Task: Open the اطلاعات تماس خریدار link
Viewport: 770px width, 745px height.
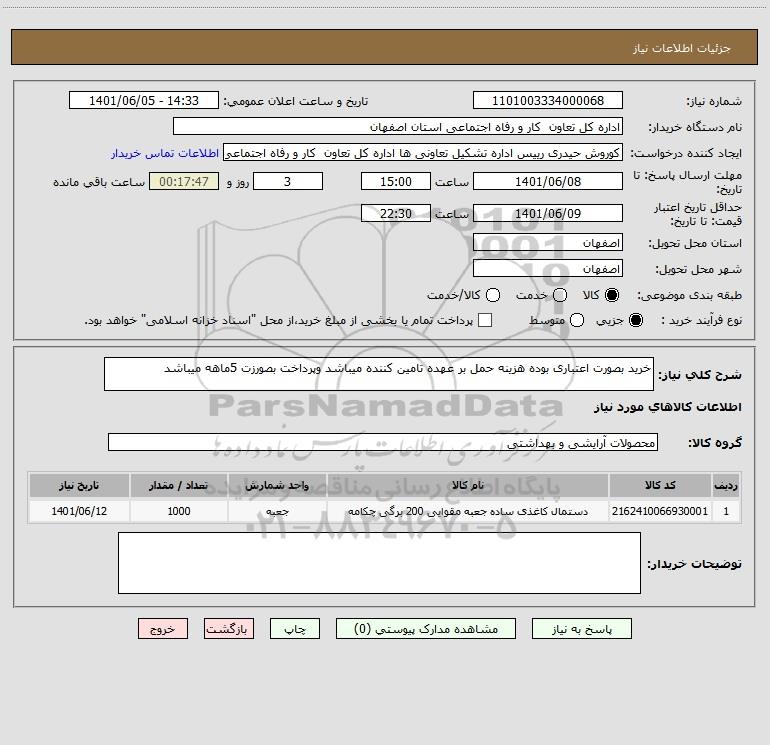Action: [x=165, y=153]
